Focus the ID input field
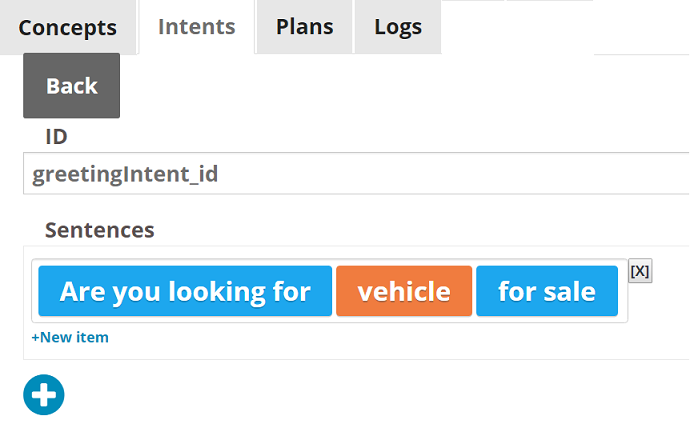 point(356,174)
